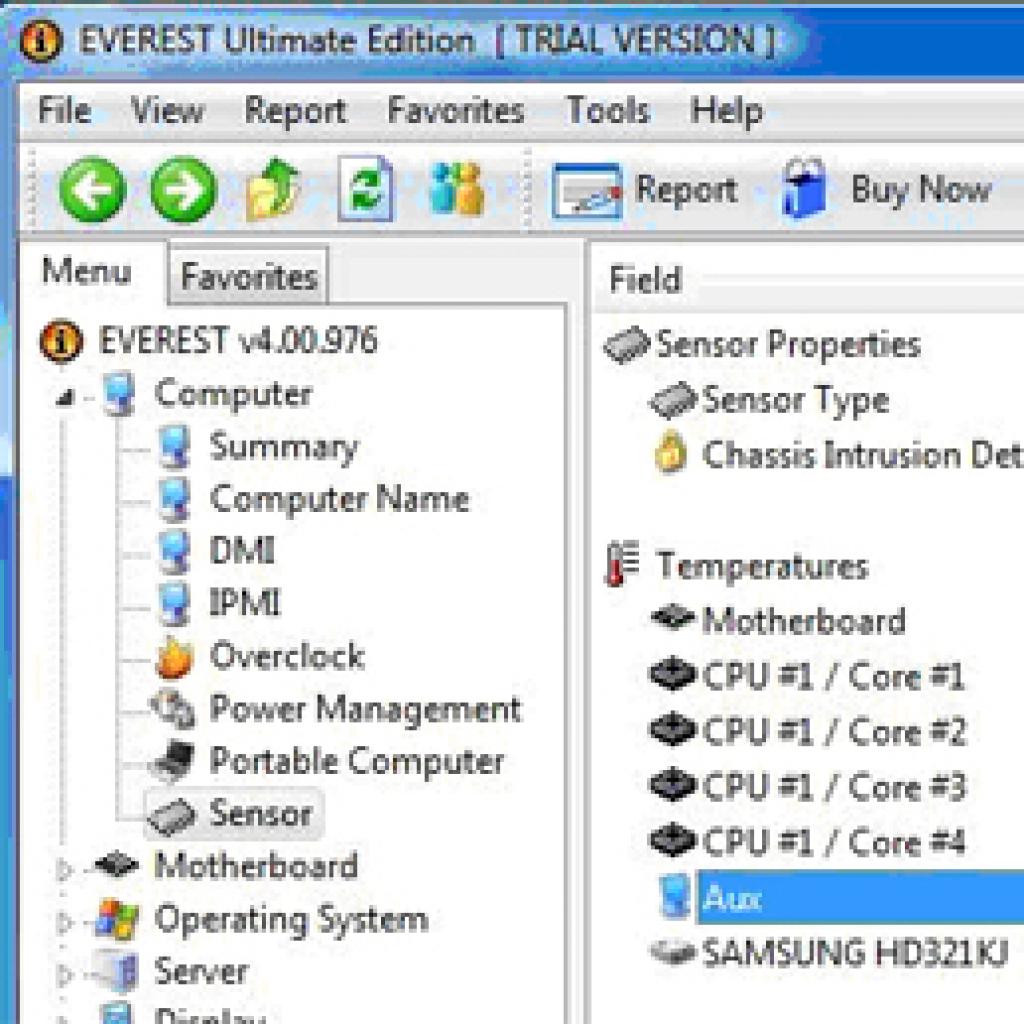Image resolution: width=1024 pixels, height=1024 pixels.
Task: Click the Portable Computer laptop icon
Action: point(172,761)
